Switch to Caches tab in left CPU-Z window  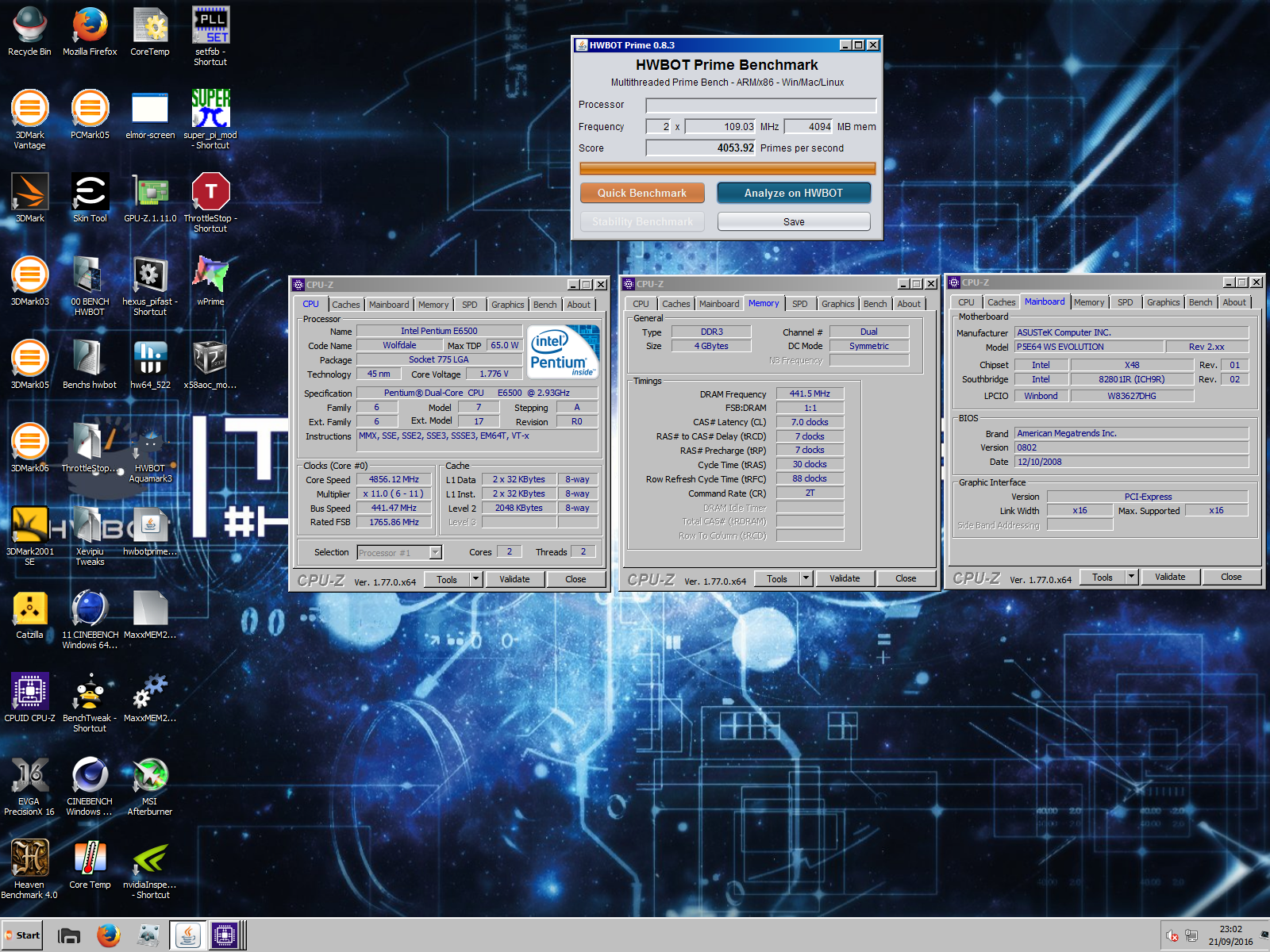tap(346, 305)
